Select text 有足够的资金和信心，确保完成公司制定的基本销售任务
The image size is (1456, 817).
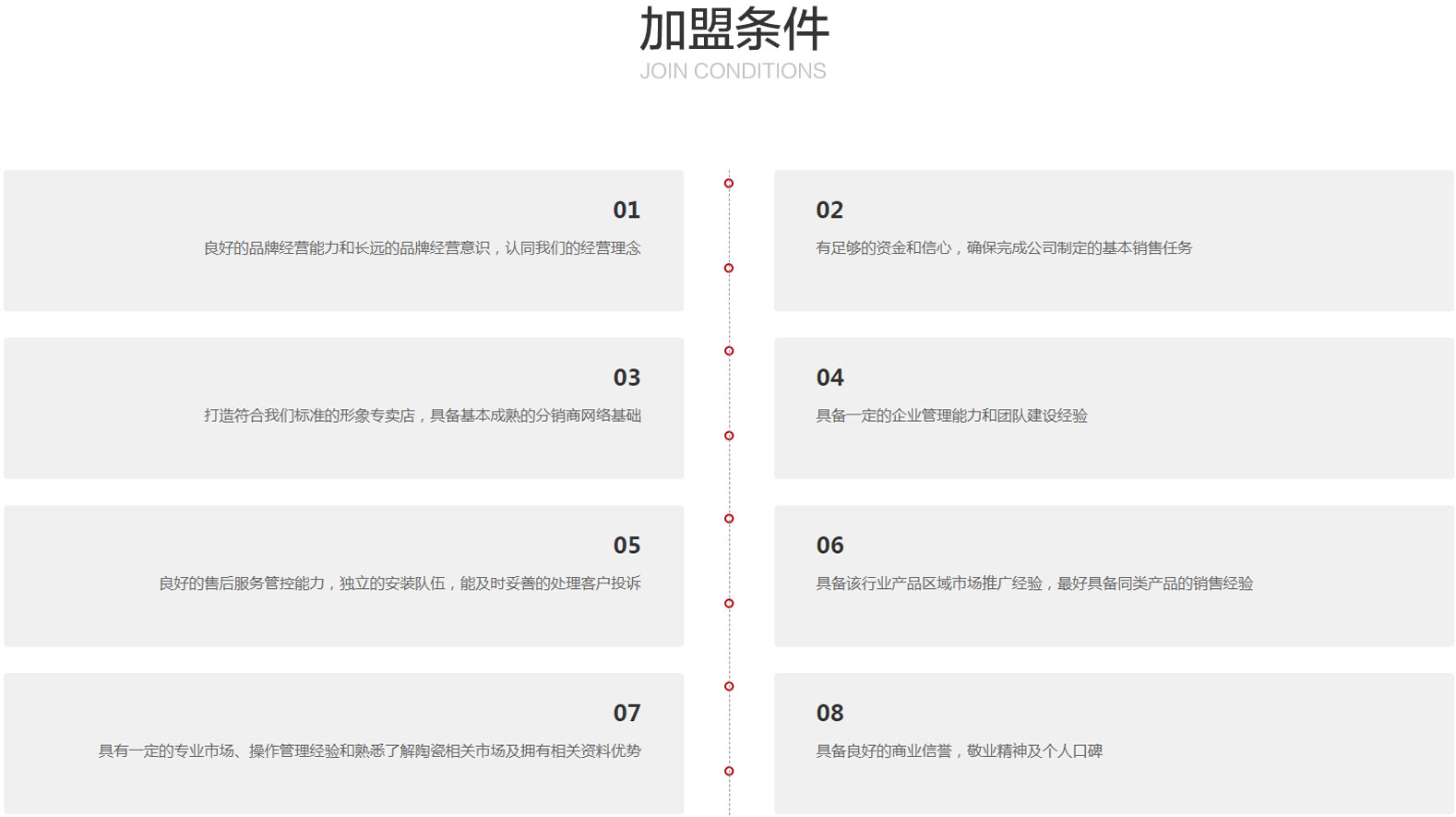(x=1004, y=247)
